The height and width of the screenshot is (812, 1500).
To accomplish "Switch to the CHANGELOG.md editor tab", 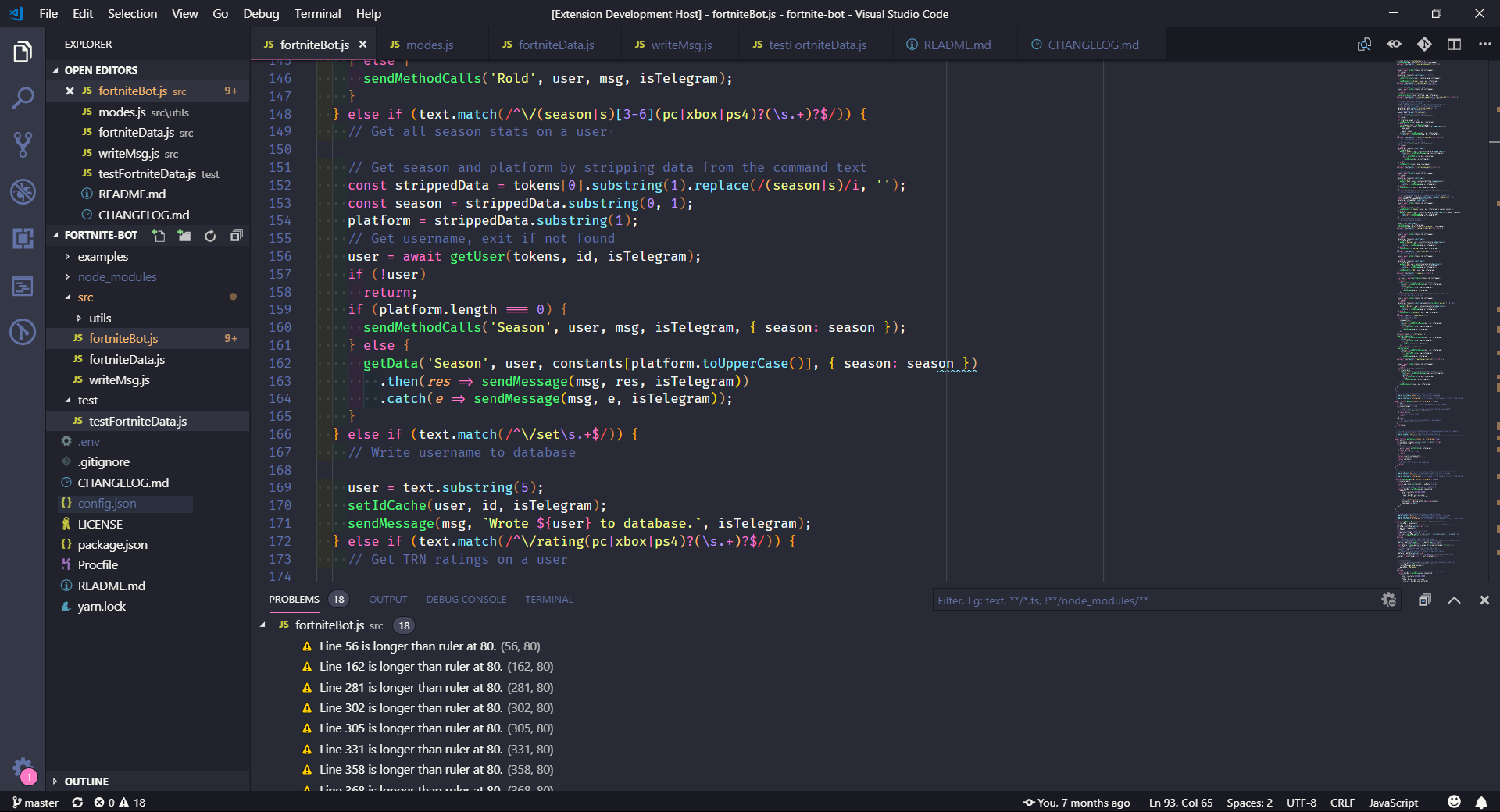I will [x=1091, y=45].
